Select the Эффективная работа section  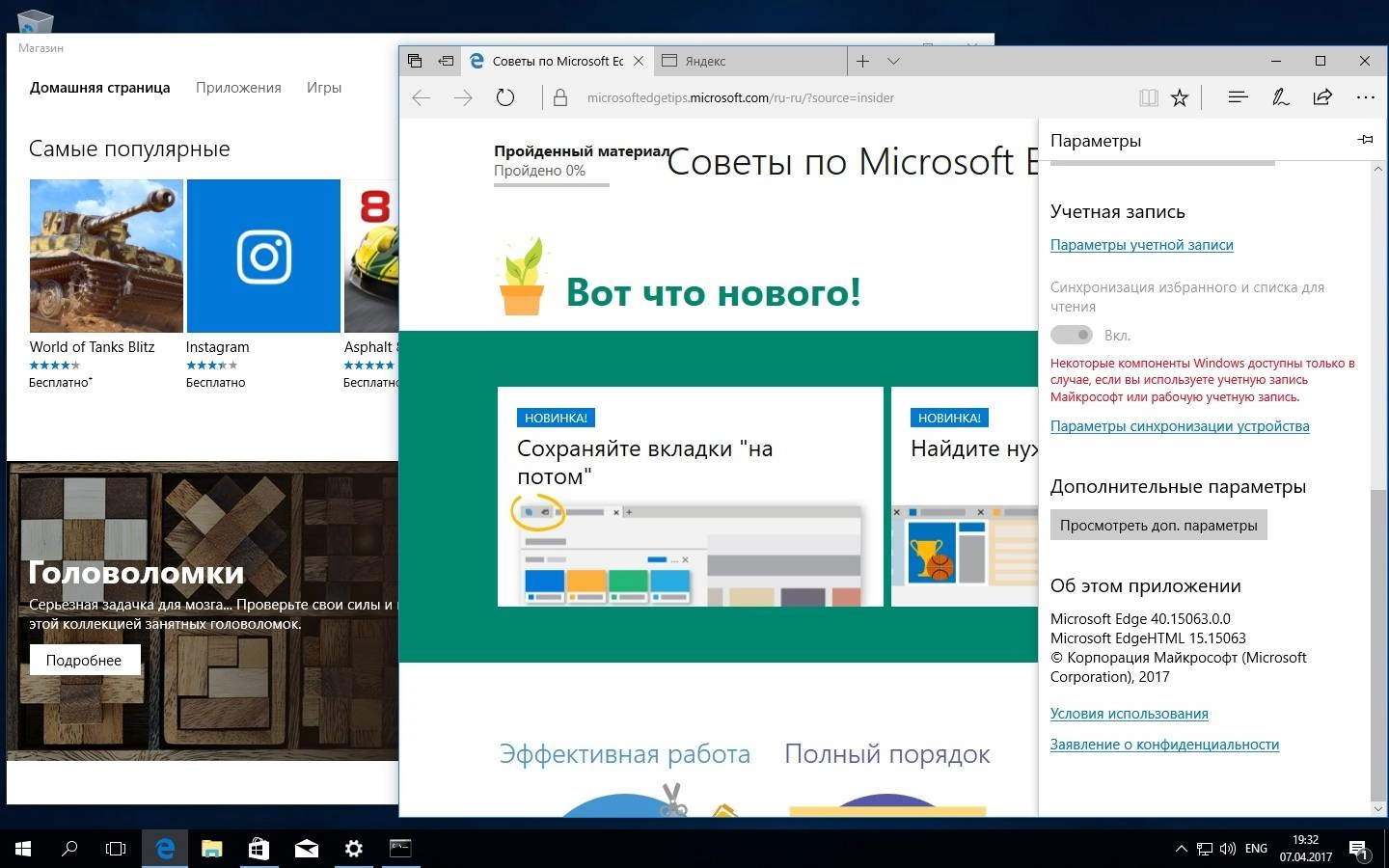tap(625, 754)
